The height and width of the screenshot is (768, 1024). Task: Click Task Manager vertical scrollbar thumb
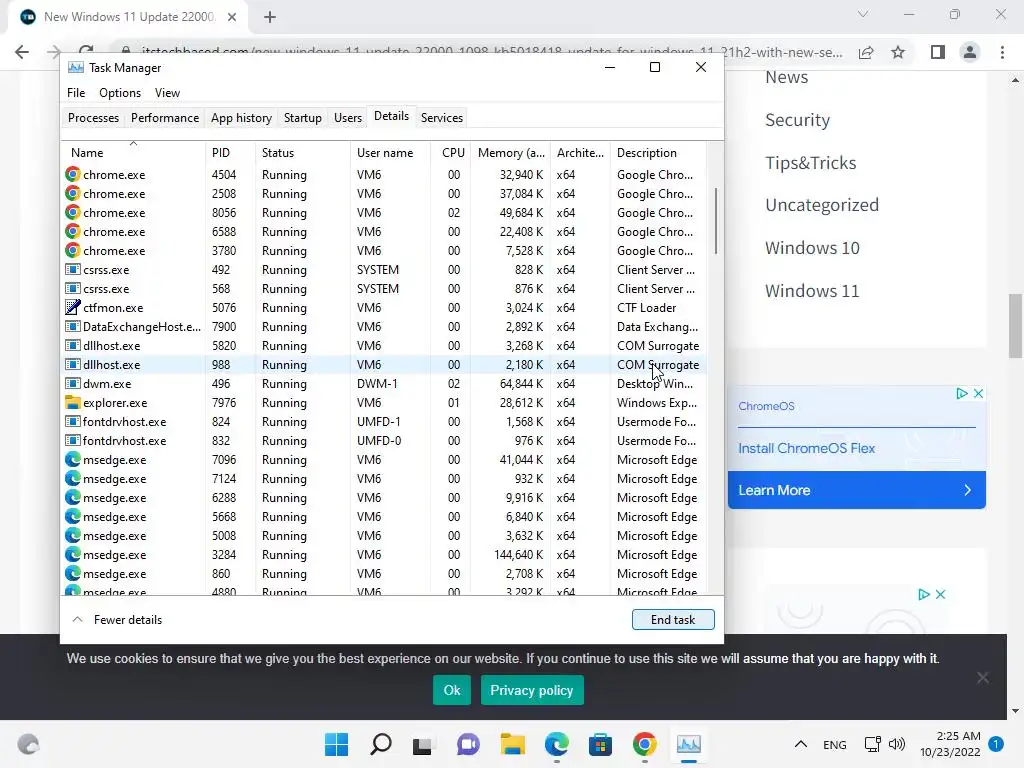(x=716, y=221)
